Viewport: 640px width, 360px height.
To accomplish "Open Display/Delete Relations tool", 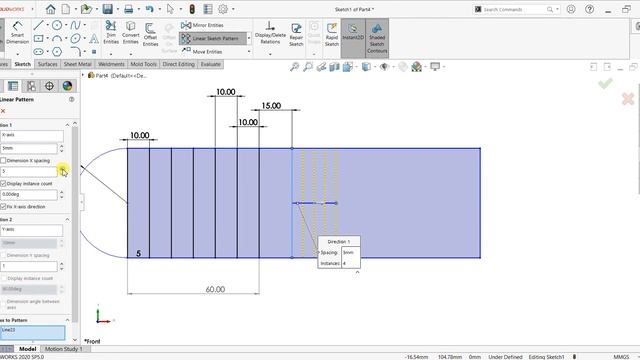I will click(270, 33).
